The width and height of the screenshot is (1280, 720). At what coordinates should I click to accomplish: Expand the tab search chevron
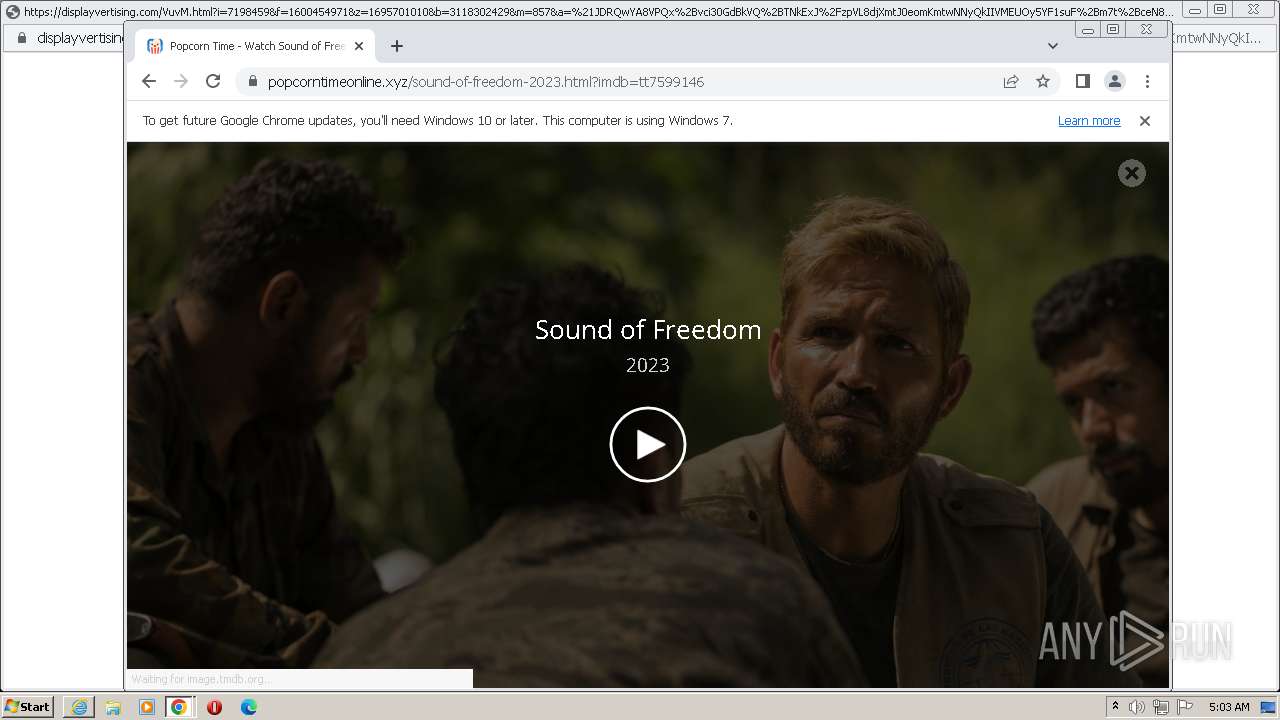[x=1052, y=46]
